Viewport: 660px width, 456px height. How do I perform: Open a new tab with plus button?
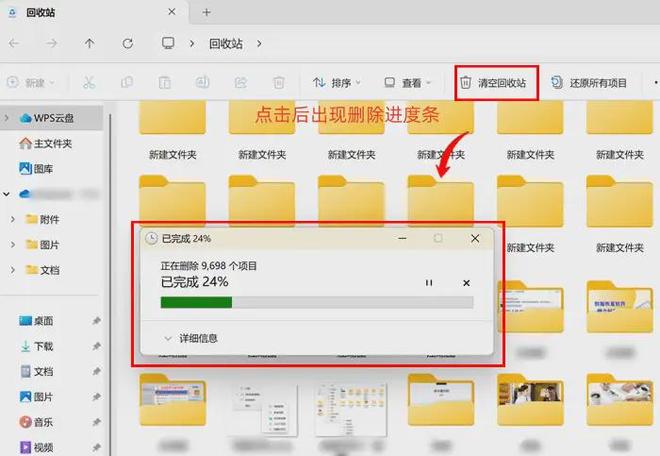pos(206,12)
